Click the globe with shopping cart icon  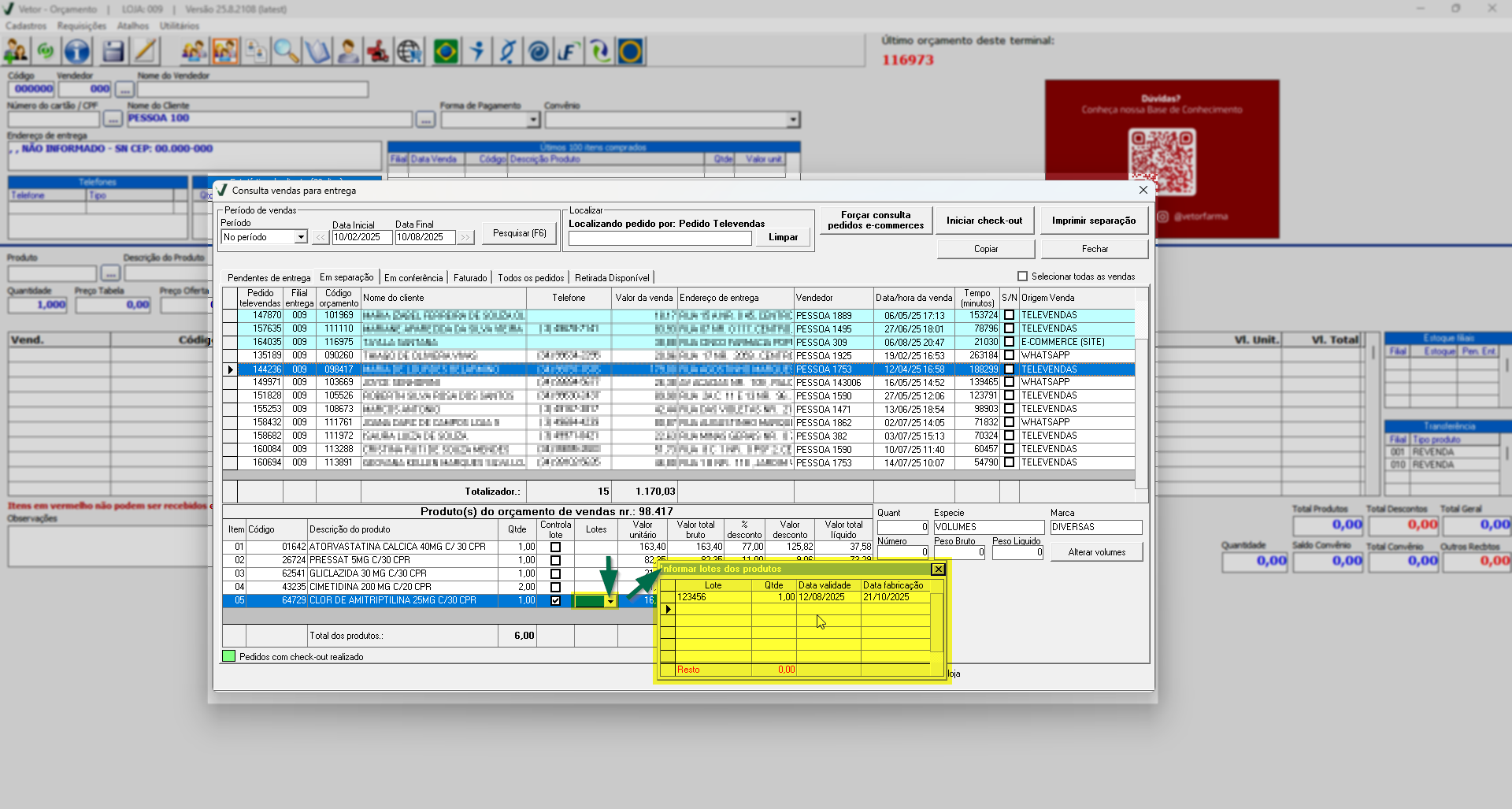409,52
